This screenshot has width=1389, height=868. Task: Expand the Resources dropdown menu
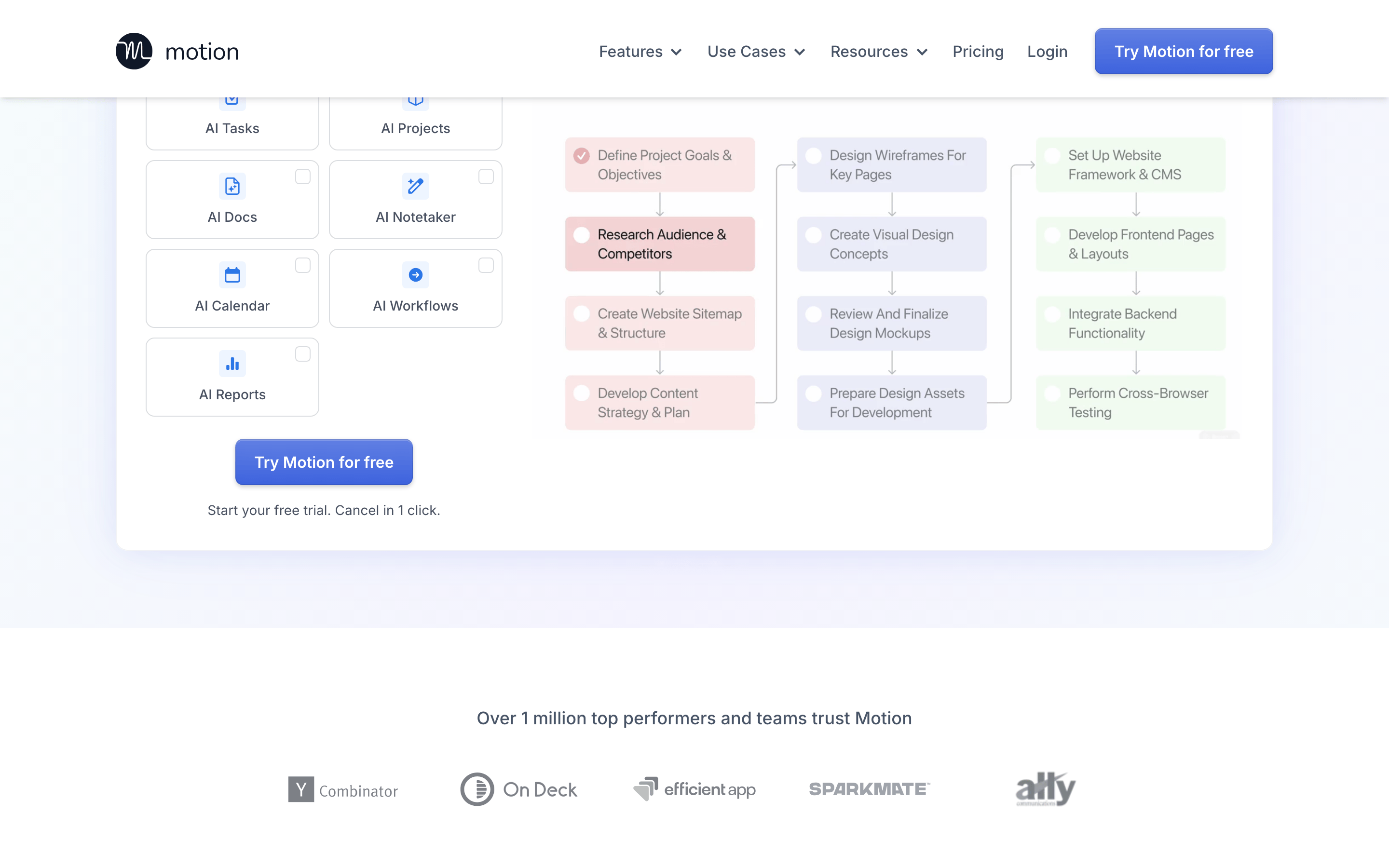(x=879, y=52)
